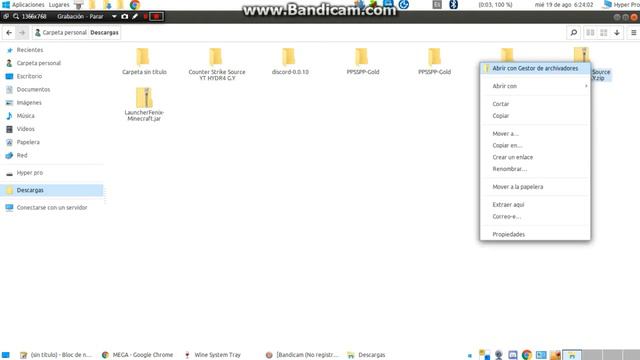The image size is (640, 360).
Task: Go back using the back arrow
Action: coord(9,33)
